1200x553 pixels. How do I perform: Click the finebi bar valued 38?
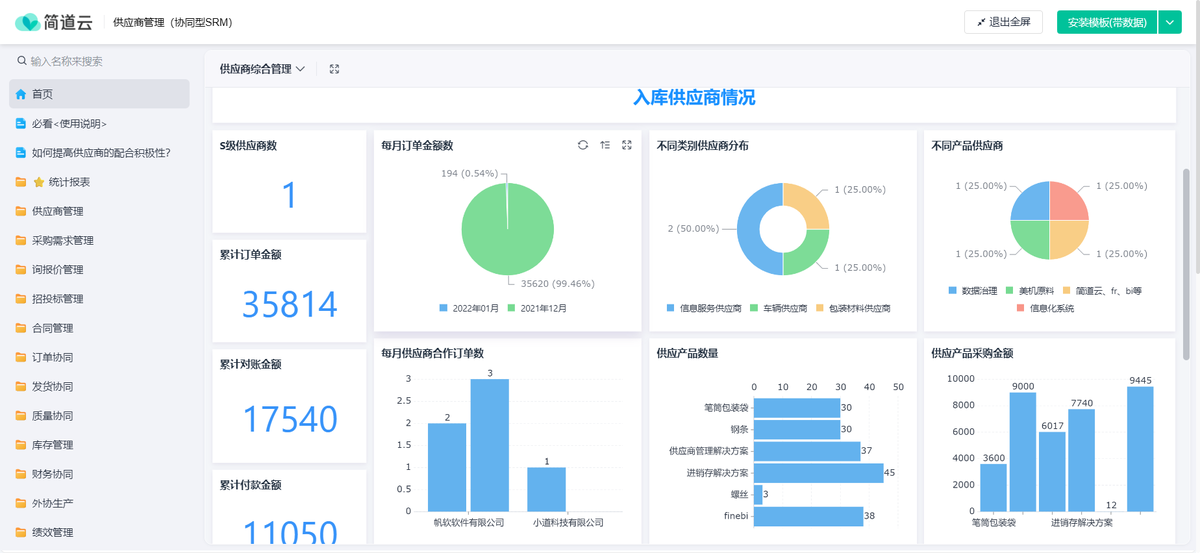click(808, 516)
